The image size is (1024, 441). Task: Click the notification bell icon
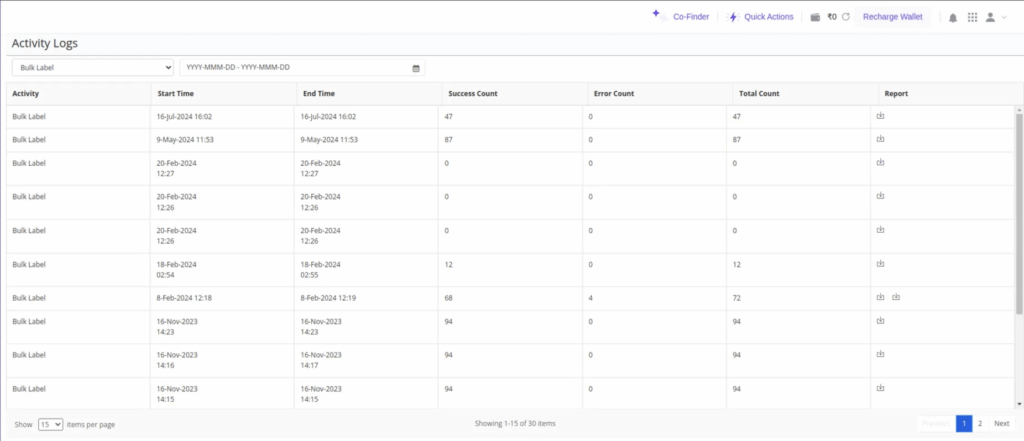pos(952,17)
